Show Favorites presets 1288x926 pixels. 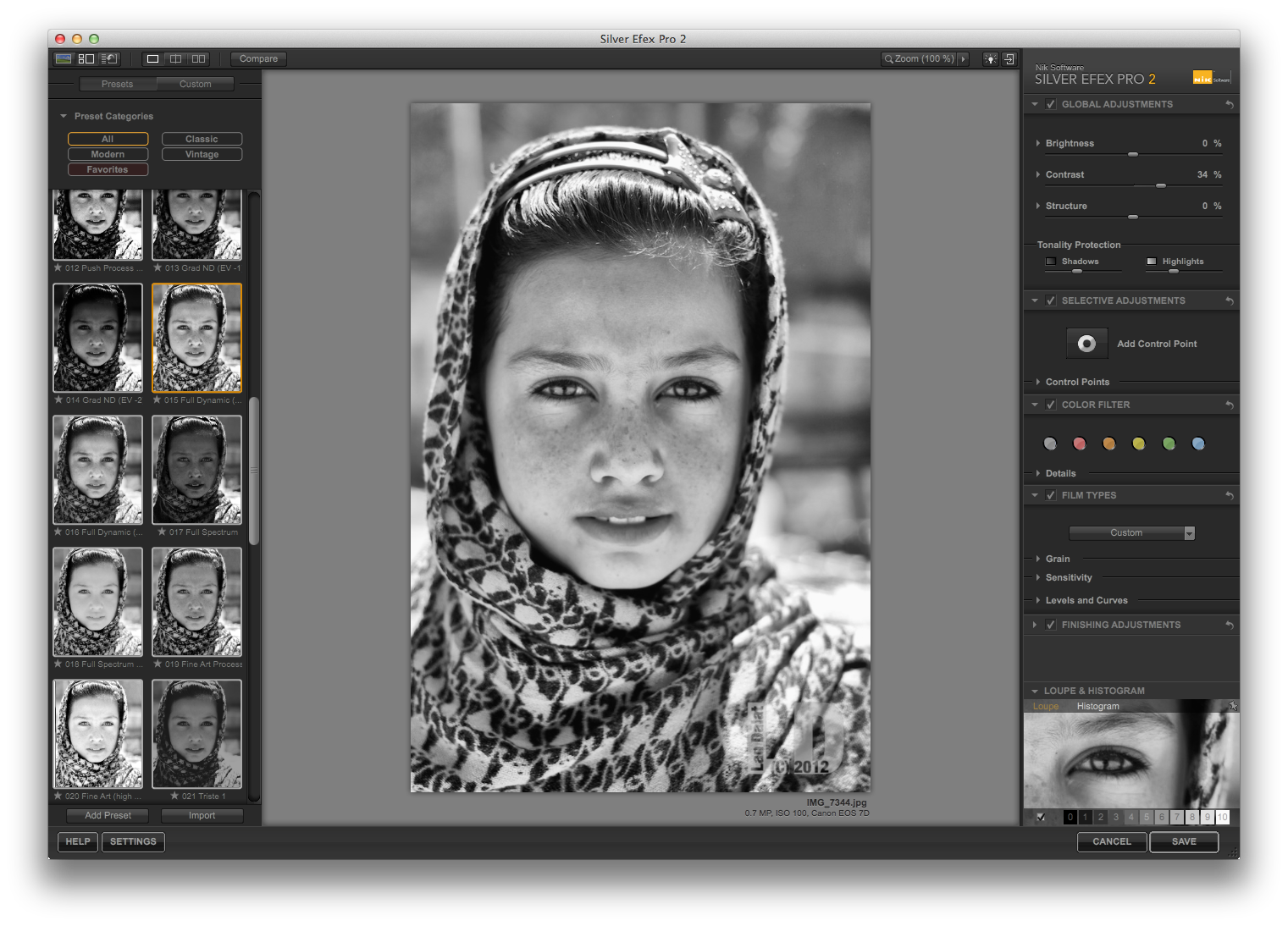[108, 169]
